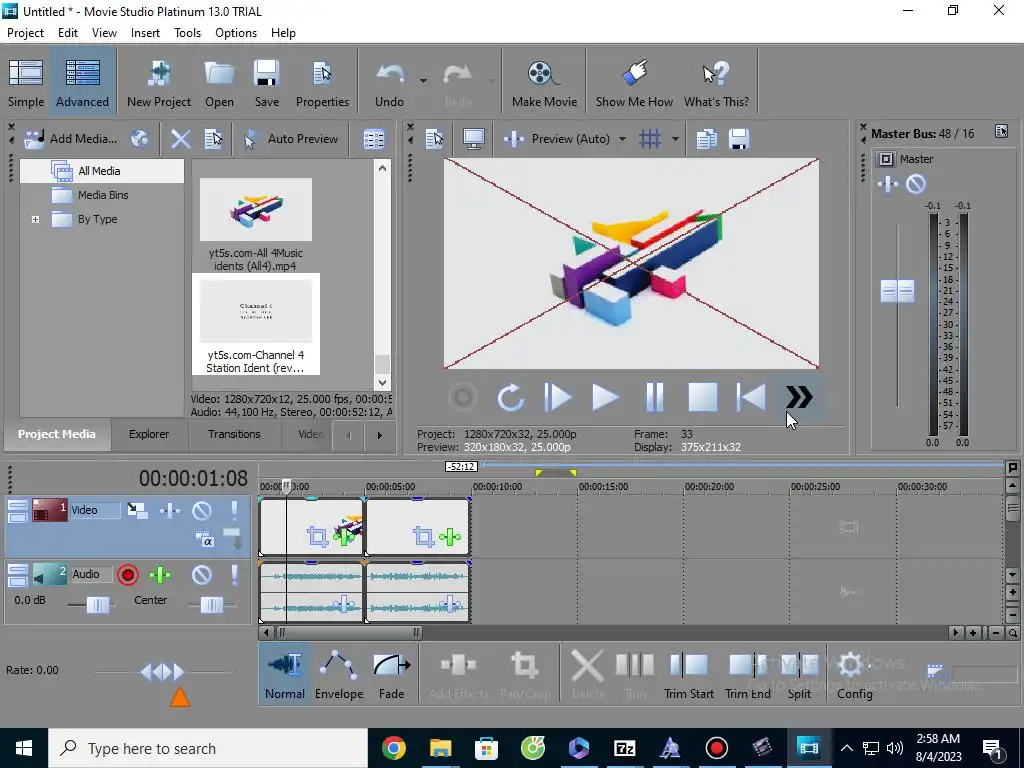Click Trim Start button
1024x768 pixels.
689,674
